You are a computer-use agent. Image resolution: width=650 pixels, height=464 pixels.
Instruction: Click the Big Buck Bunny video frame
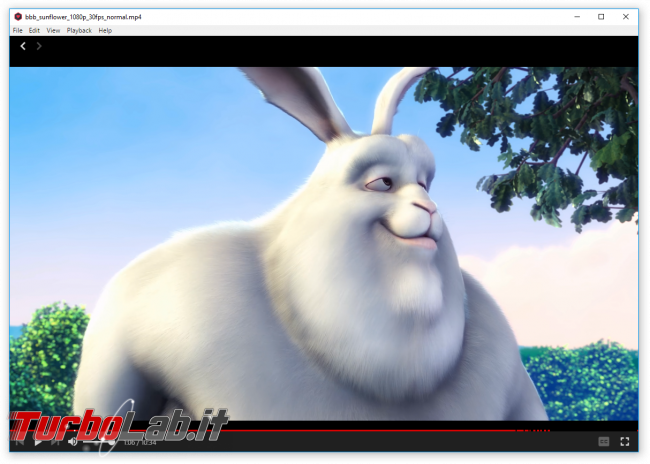(324, 244)
